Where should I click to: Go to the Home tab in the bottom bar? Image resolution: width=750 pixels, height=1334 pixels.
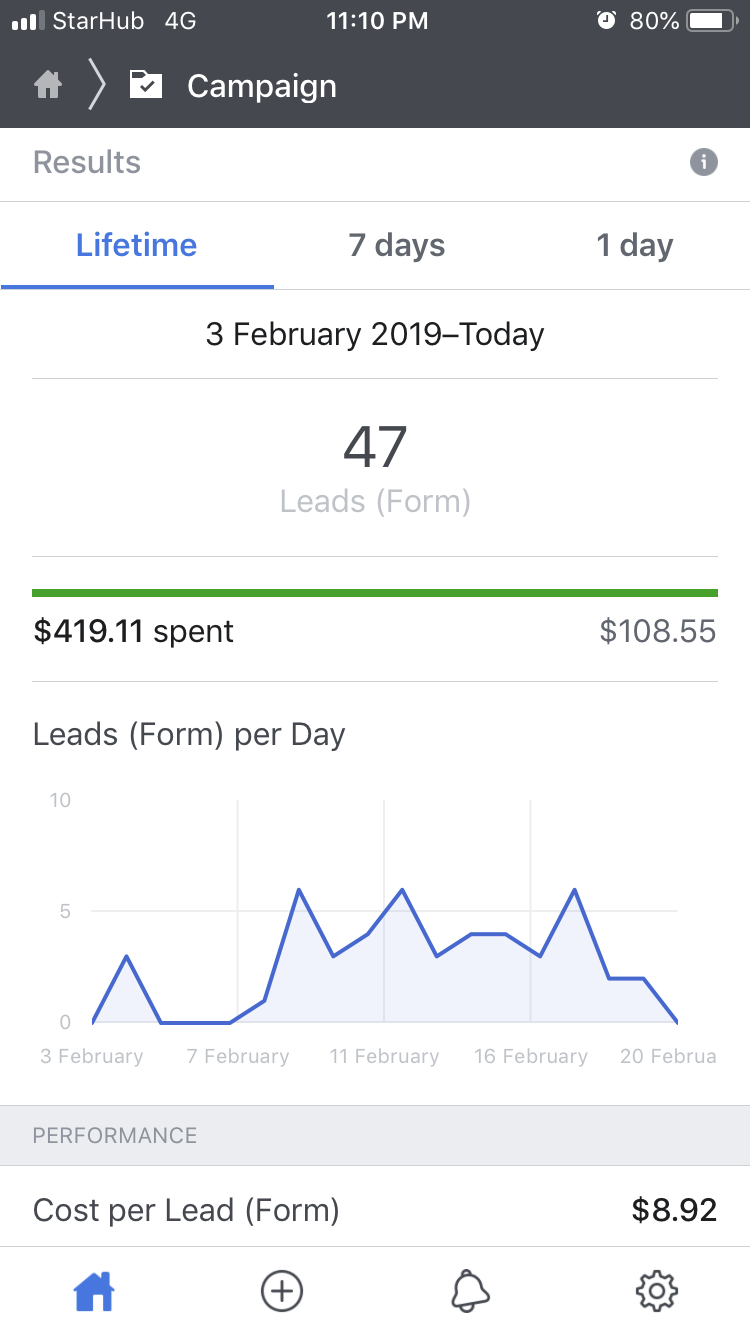pyautogui.click(x=94, y=1291)
